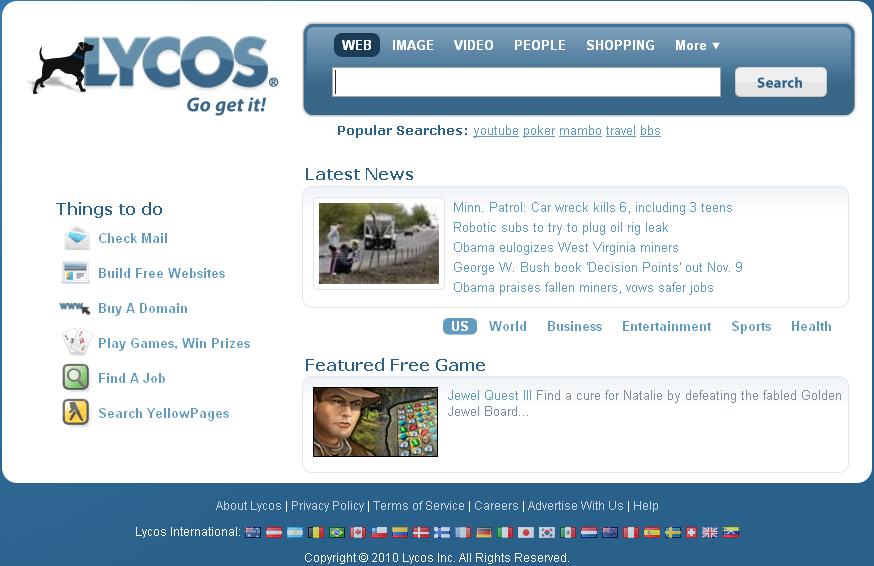Open the youtube popular search link
Screen dimensions: 874x566
(x=496, y=131)
